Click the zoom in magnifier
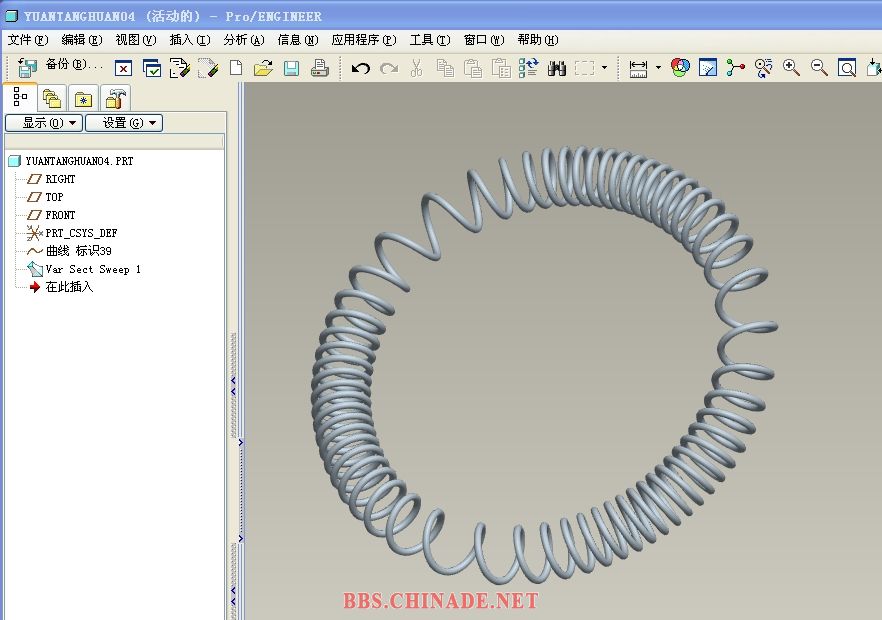The width and height of the screenshot is (882, 620). click(x=791, y=68)
